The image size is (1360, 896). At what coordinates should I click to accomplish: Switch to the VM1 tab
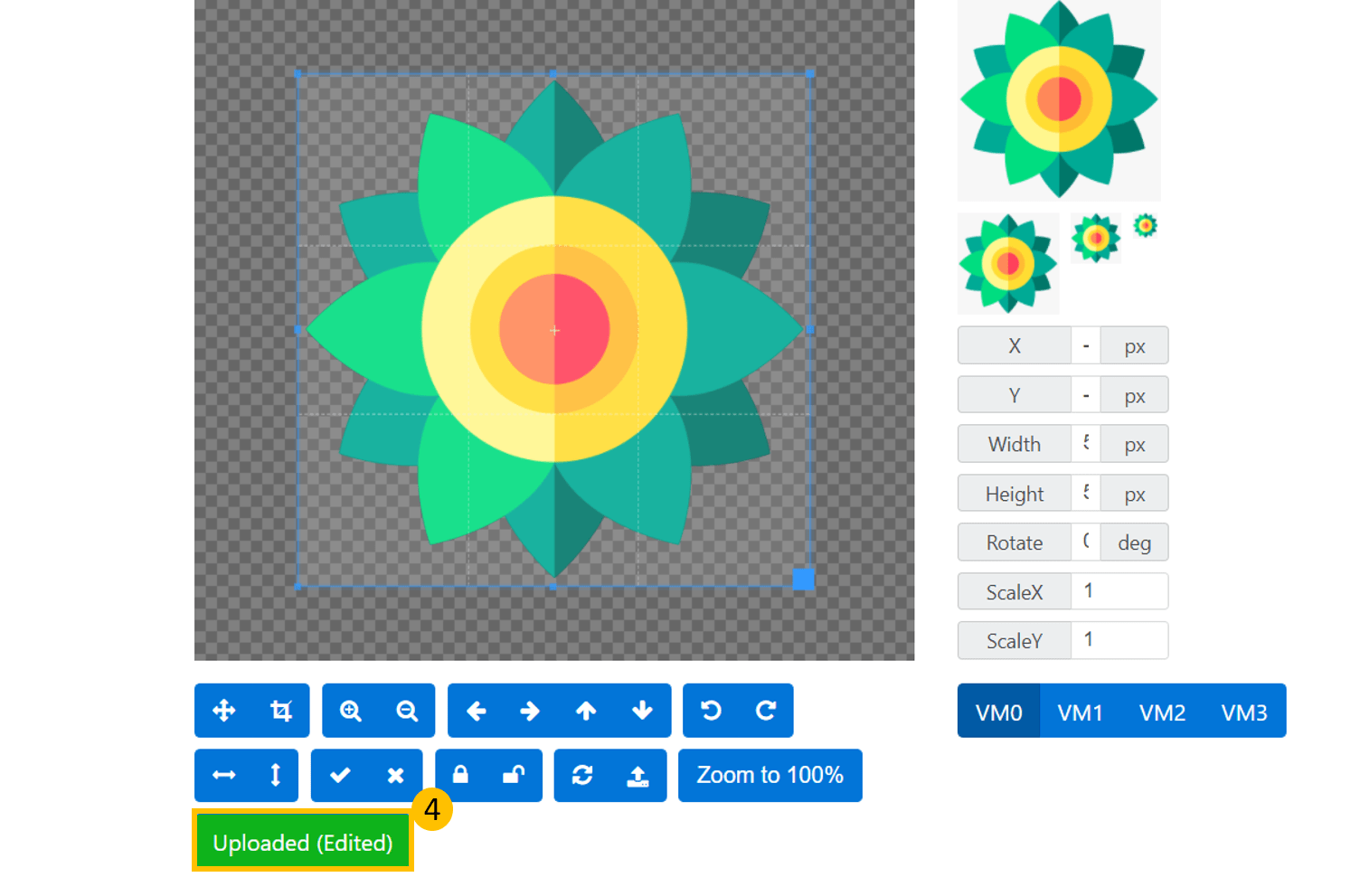pos(1081,712)
